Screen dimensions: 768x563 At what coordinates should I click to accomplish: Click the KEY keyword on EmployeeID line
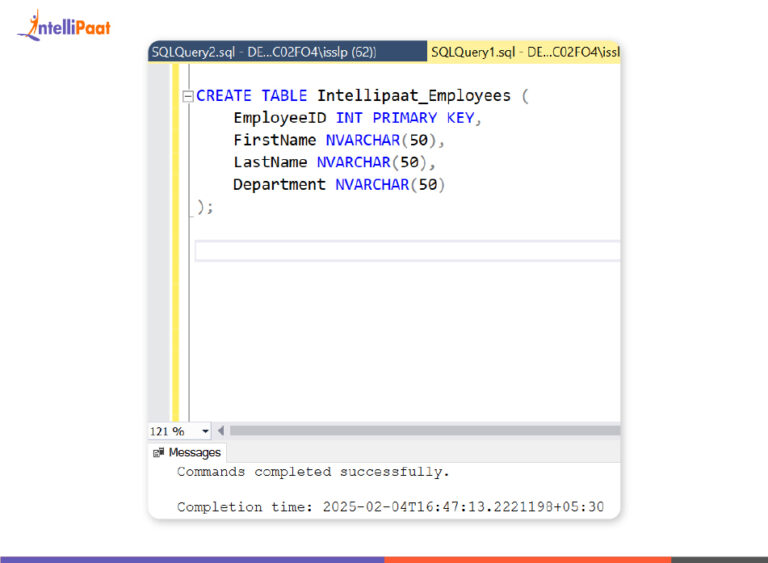click(x=460, y=118)
